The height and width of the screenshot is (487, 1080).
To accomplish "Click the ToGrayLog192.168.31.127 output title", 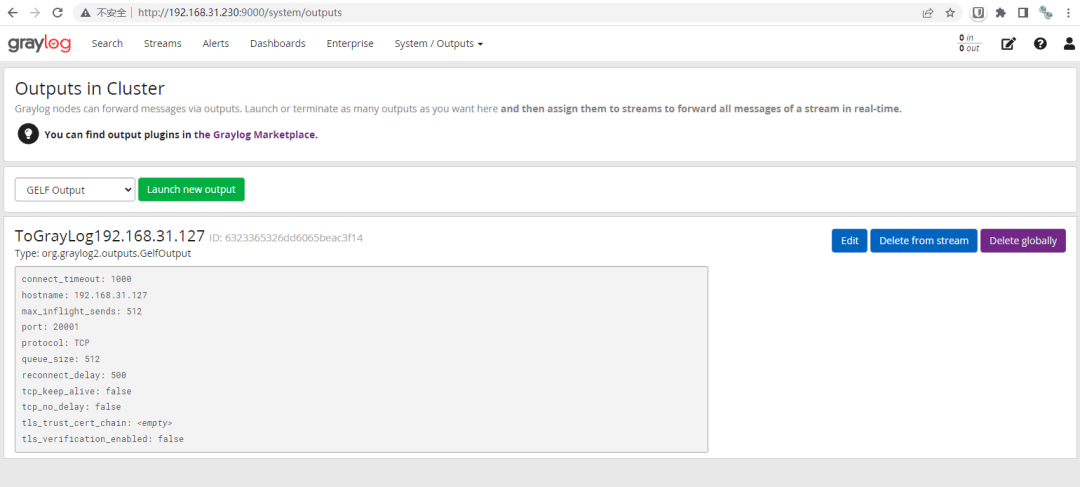I will 110,236.
